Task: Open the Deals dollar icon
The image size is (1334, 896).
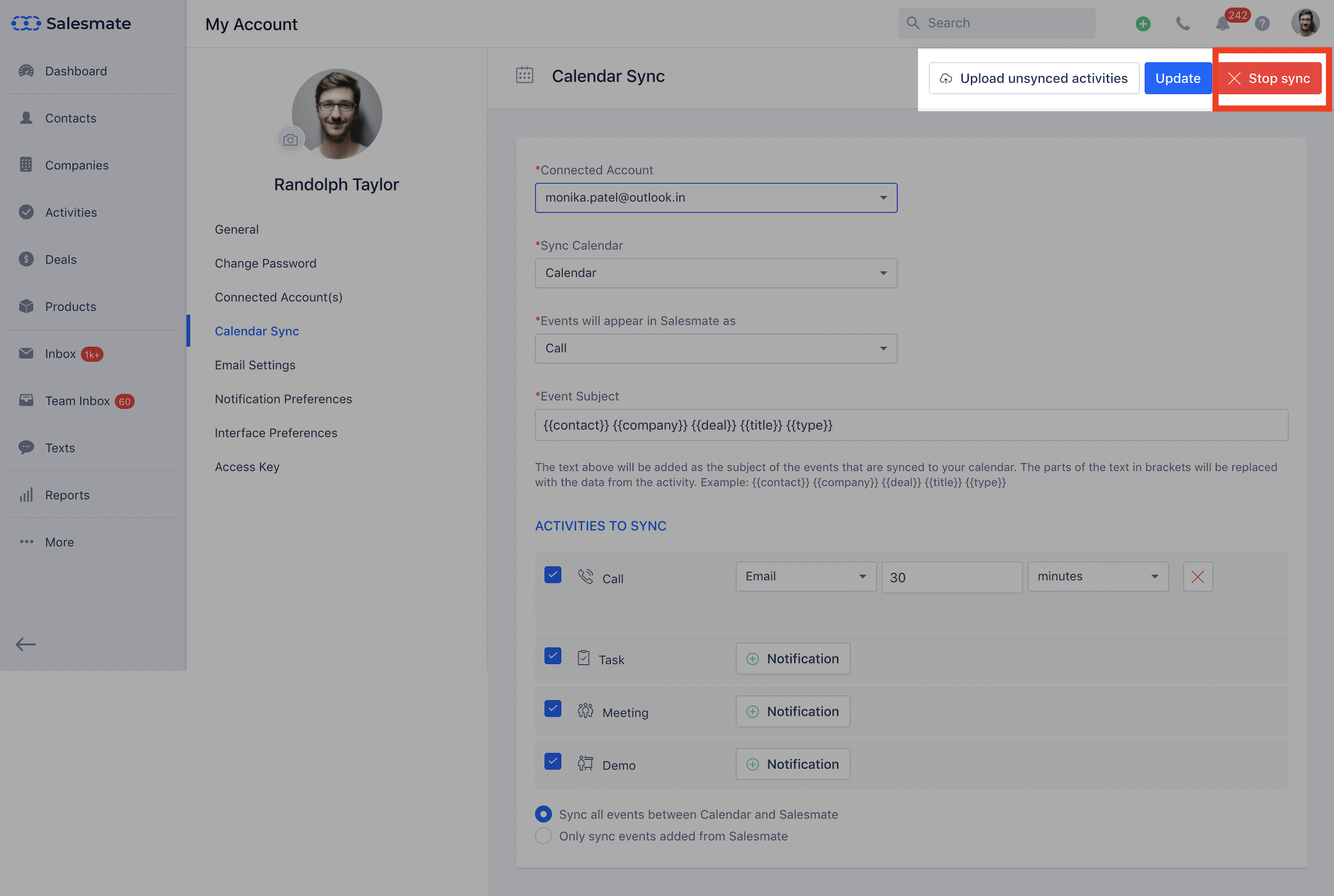Action: [x=26, y=259]
